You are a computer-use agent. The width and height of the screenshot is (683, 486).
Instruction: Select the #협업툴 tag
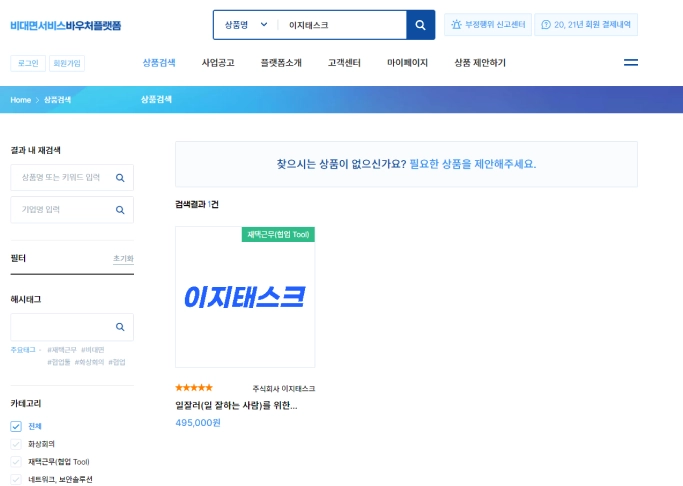click(x=59, y=362)
